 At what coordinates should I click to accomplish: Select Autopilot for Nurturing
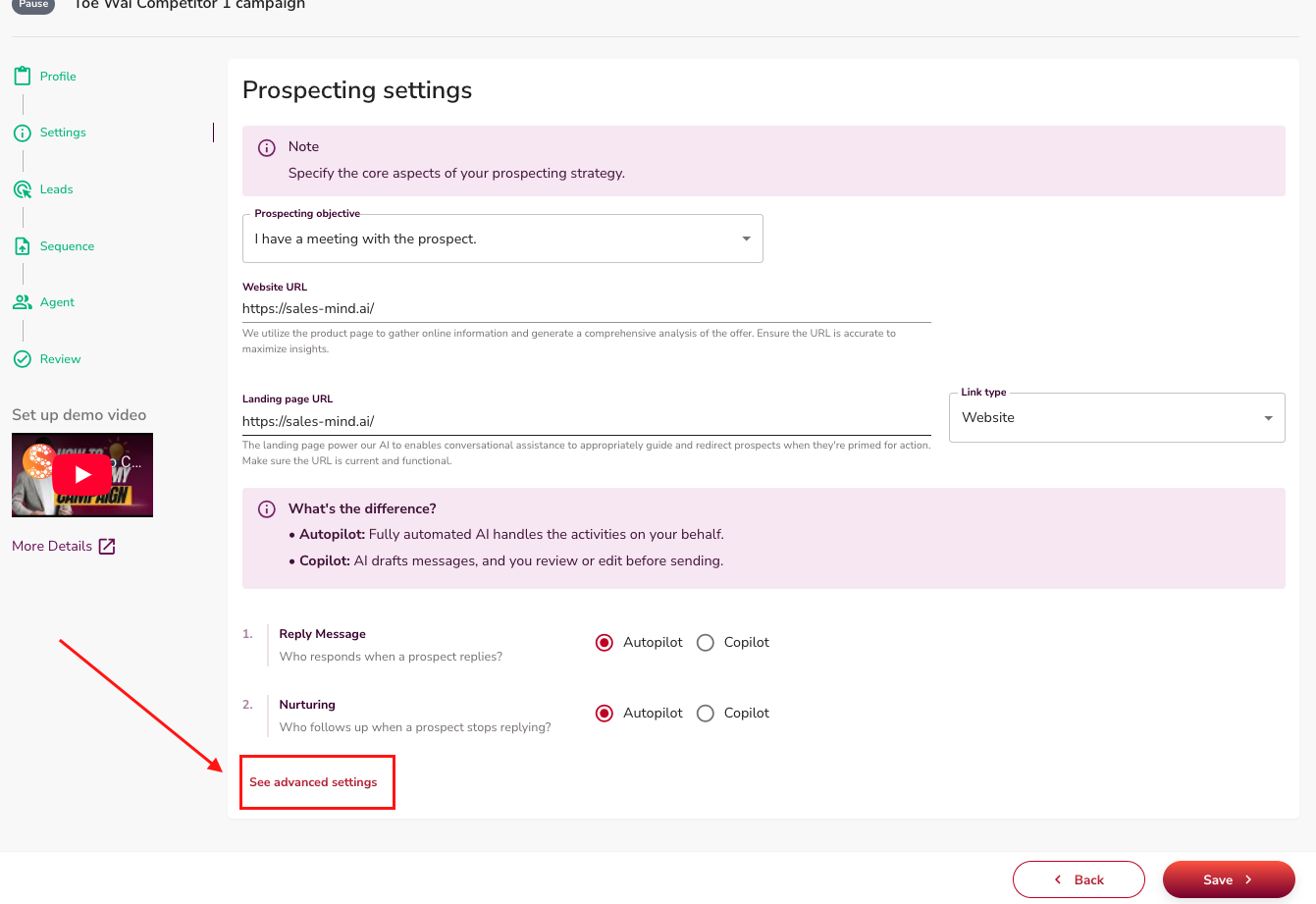click(605, 714)
